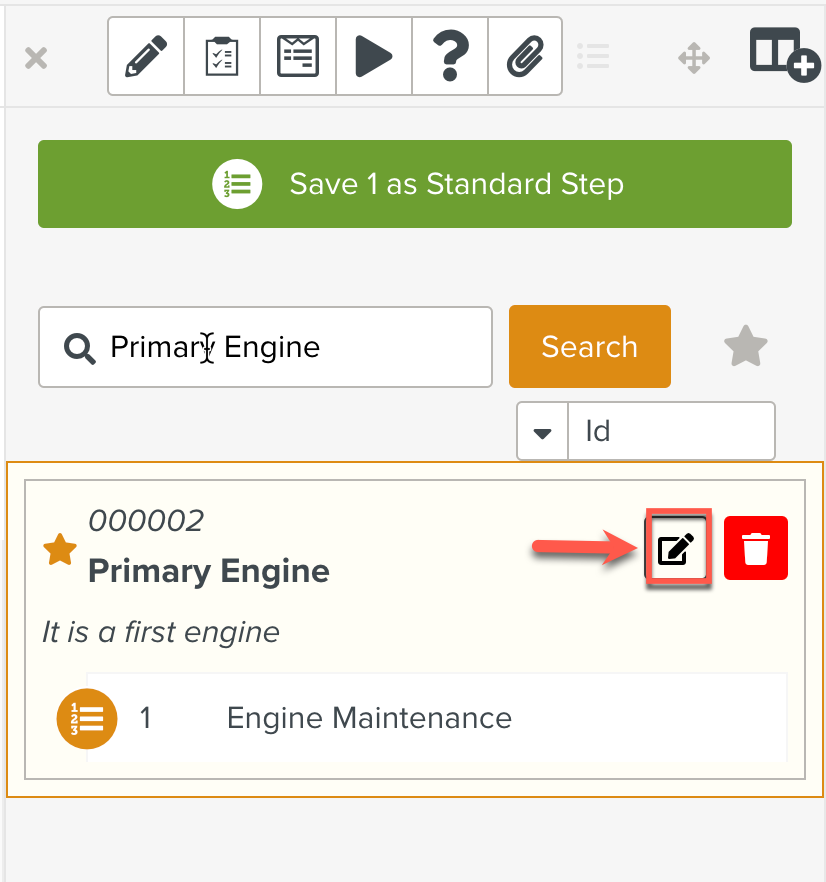Click the greyed-out list icon in toolbar
This screenshot has height=882, width=826.
593,56
